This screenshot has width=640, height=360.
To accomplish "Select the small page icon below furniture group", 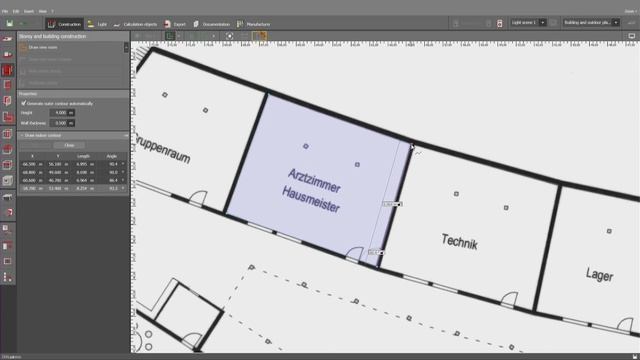I will [x=7, y=229].
